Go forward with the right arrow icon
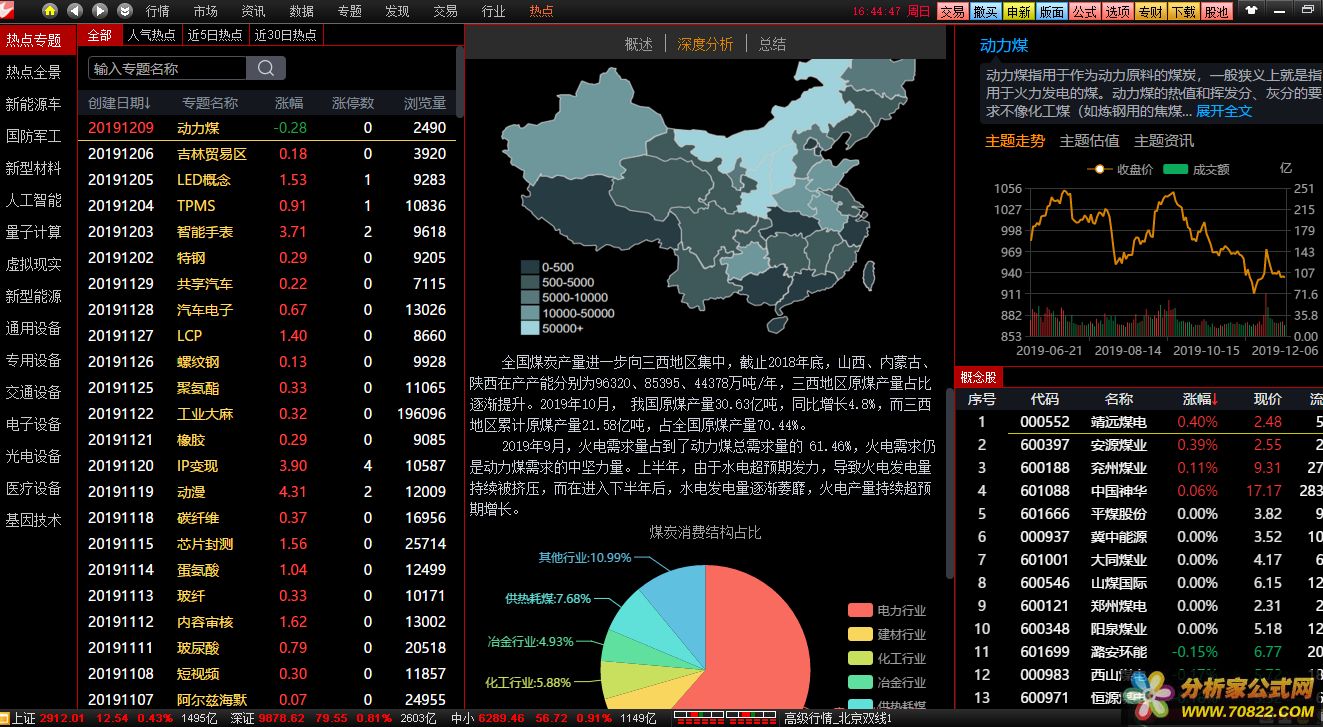Viewport: 1323px width, 727px height. pos(100,10)
